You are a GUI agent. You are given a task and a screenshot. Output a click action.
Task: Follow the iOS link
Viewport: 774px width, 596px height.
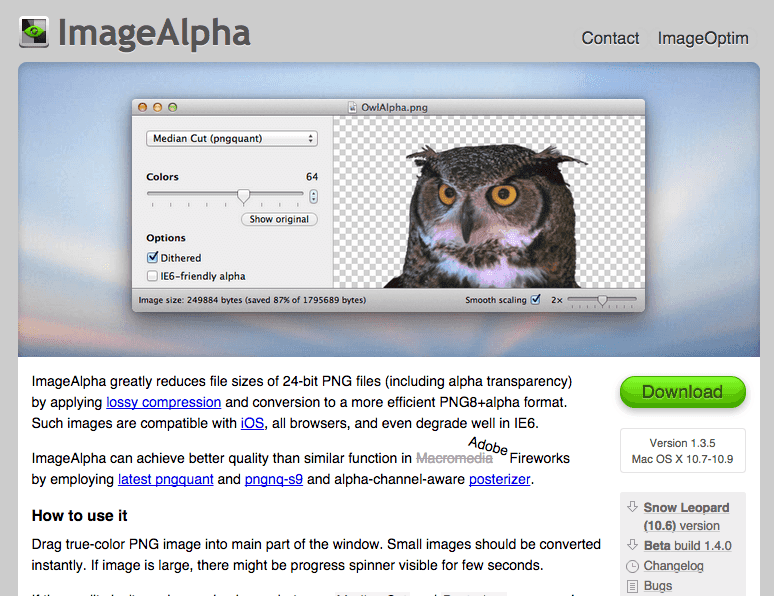point(252,423)
